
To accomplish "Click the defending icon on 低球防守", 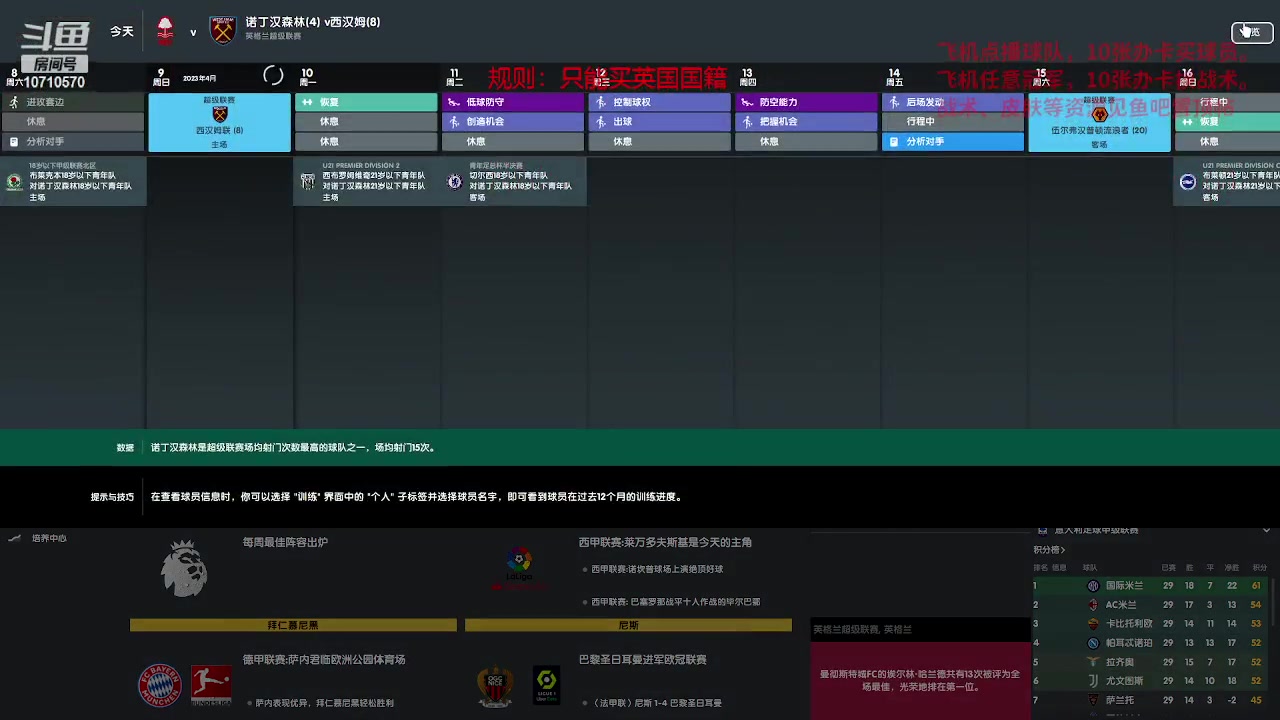I will point(454,102).
